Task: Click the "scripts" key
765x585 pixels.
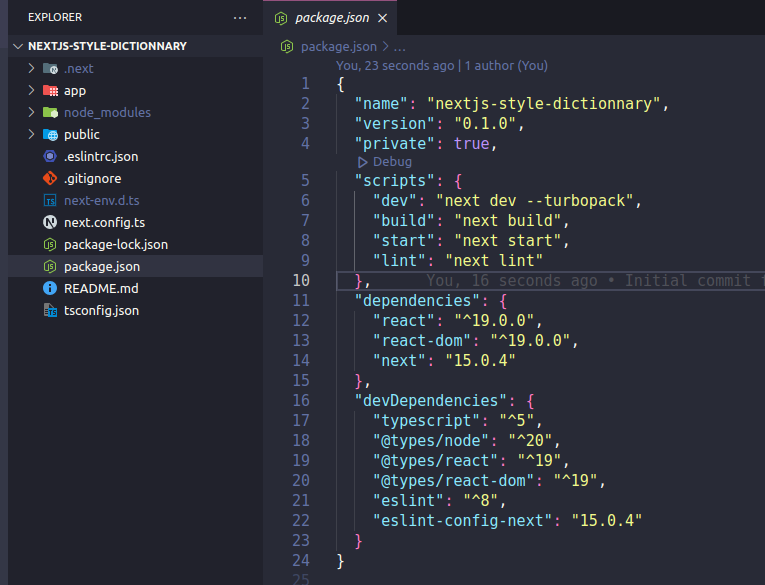Action: click(x=395, y=181)
